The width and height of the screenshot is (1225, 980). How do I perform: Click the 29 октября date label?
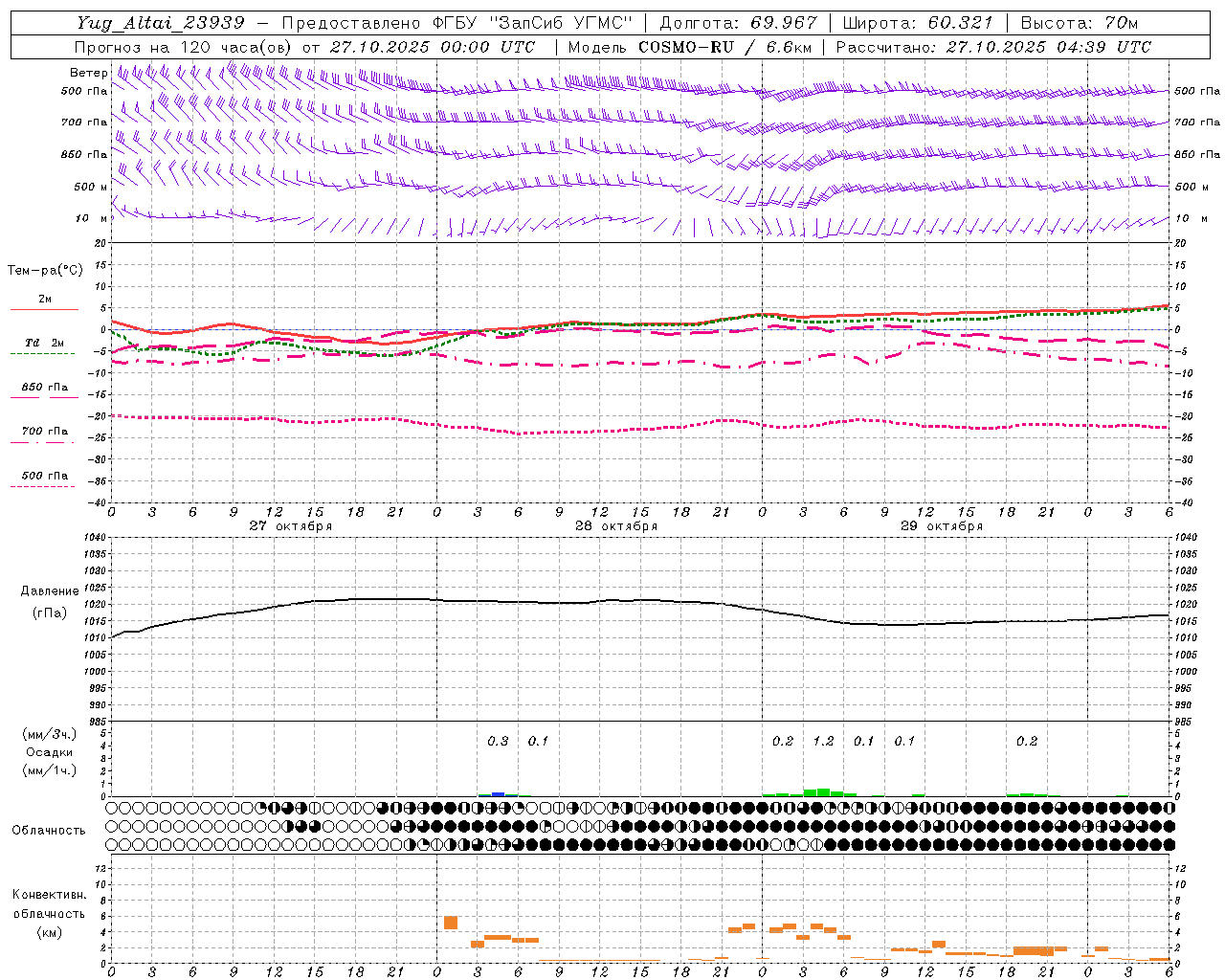click(942, 525)
